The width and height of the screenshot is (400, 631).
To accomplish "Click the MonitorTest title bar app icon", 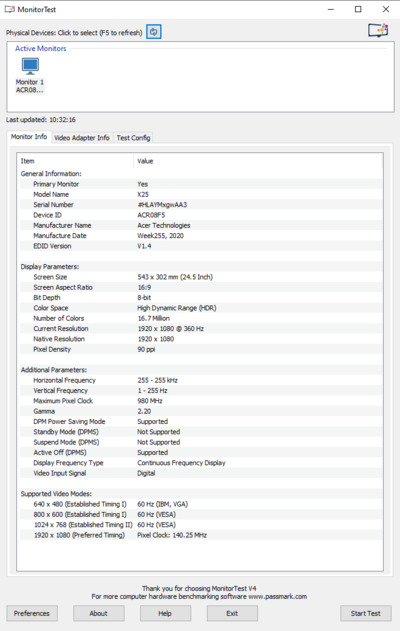I will (x=10, y=9).
